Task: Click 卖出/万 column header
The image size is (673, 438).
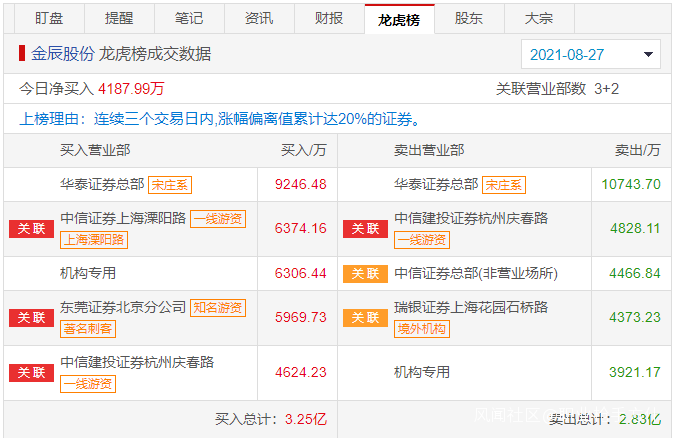Action: coord(638,150)
